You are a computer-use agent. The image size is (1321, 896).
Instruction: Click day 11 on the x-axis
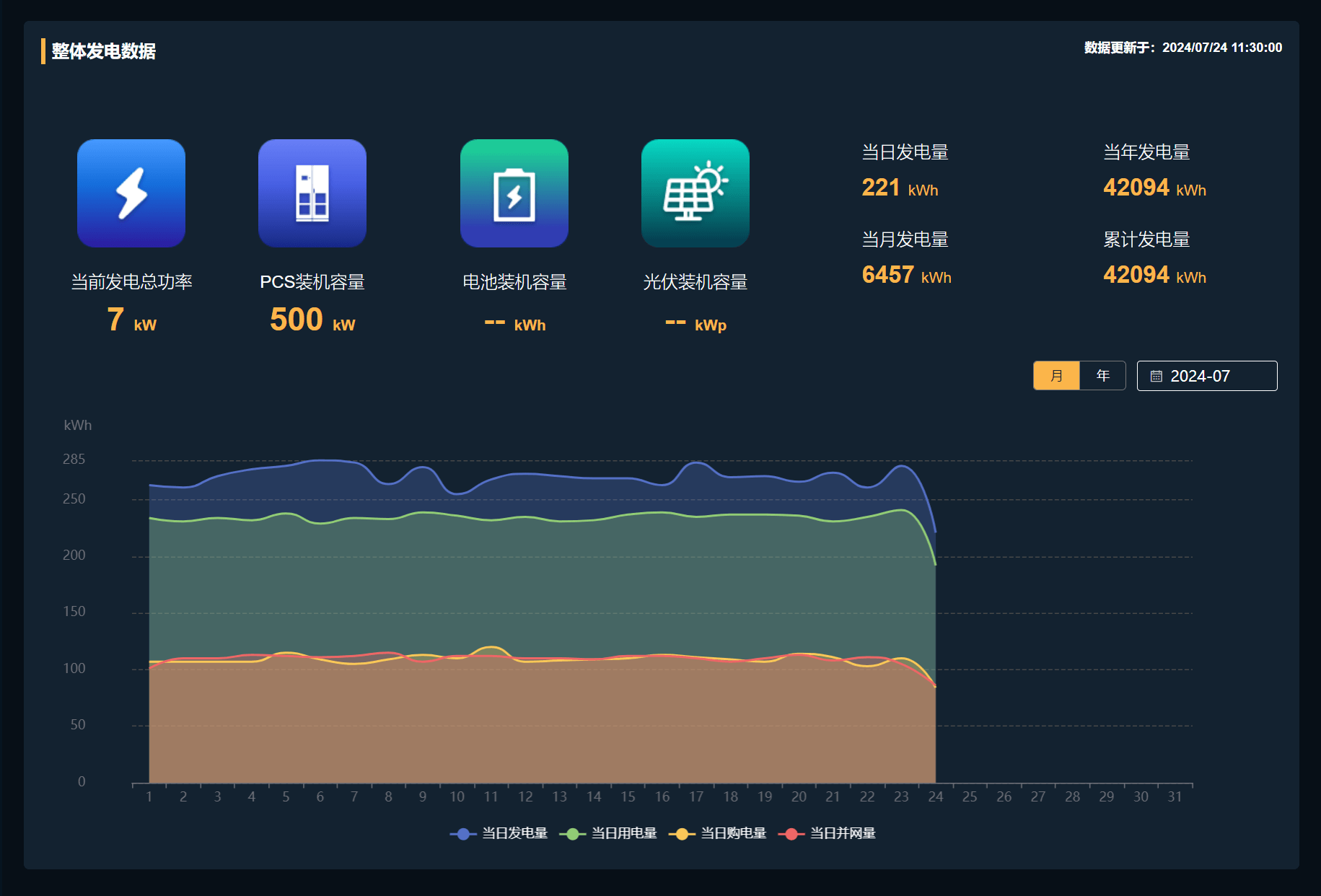point(491,797)
